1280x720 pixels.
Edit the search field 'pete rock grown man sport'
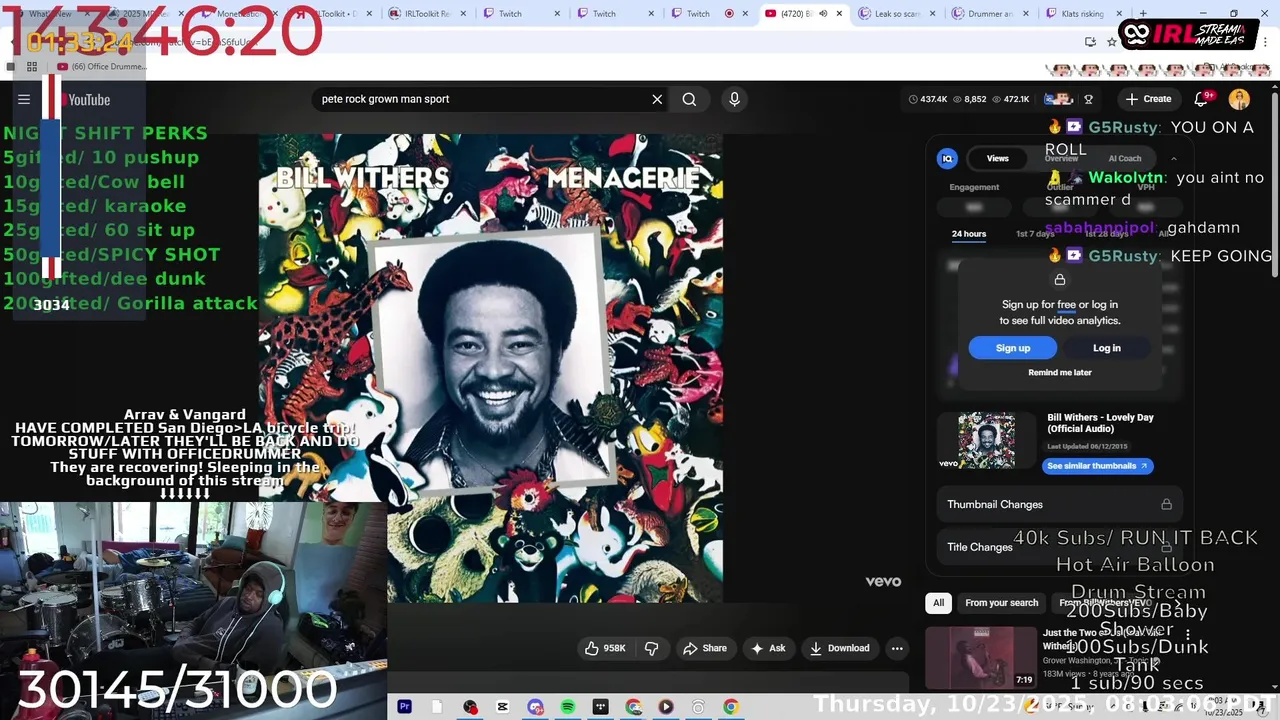(x=480, y=99)
